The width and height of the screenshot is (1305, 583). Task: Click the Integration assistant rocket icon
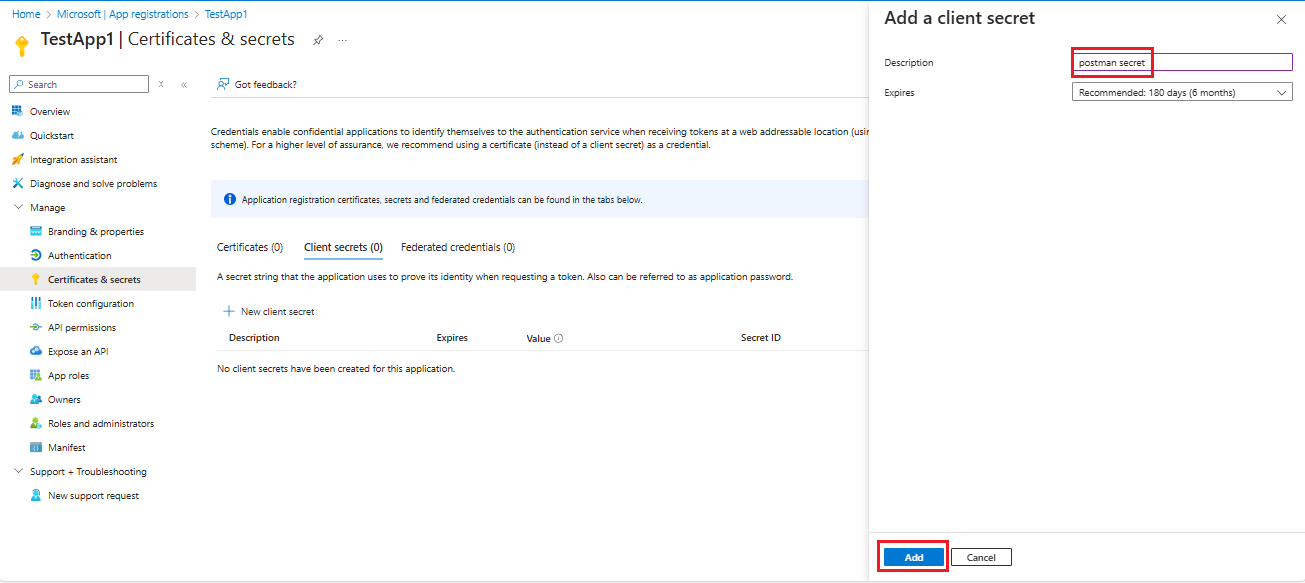coord(17,159)
